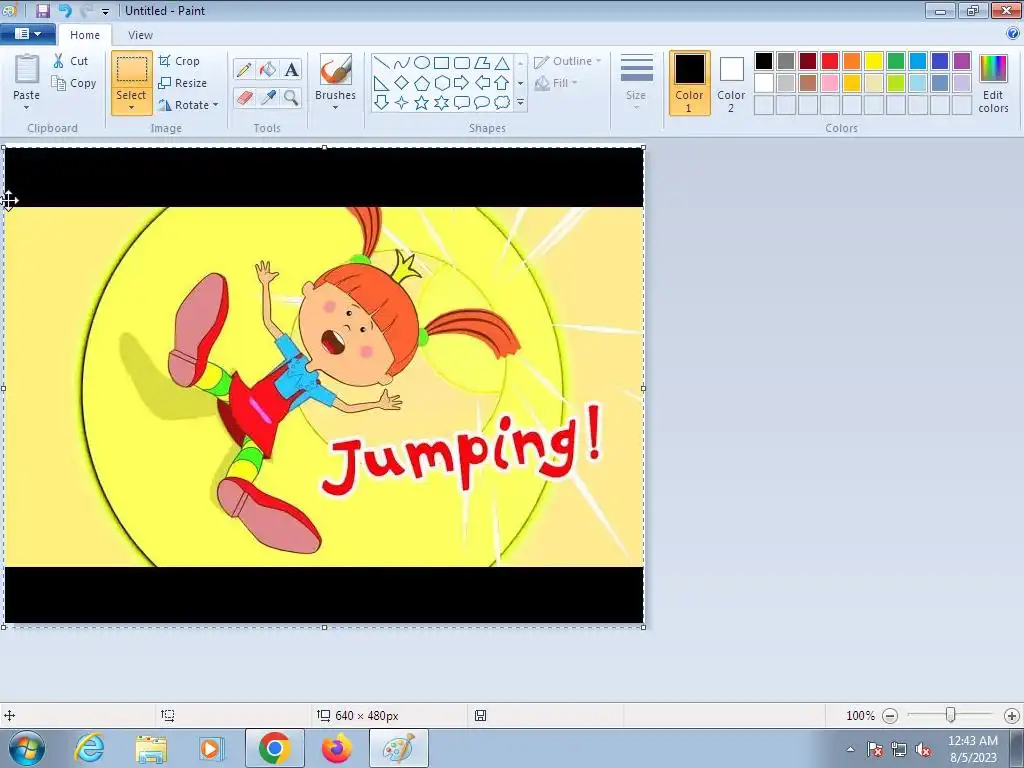1024x768 pixels.
Task: Choose the Polygon shape
Action: 482,63
